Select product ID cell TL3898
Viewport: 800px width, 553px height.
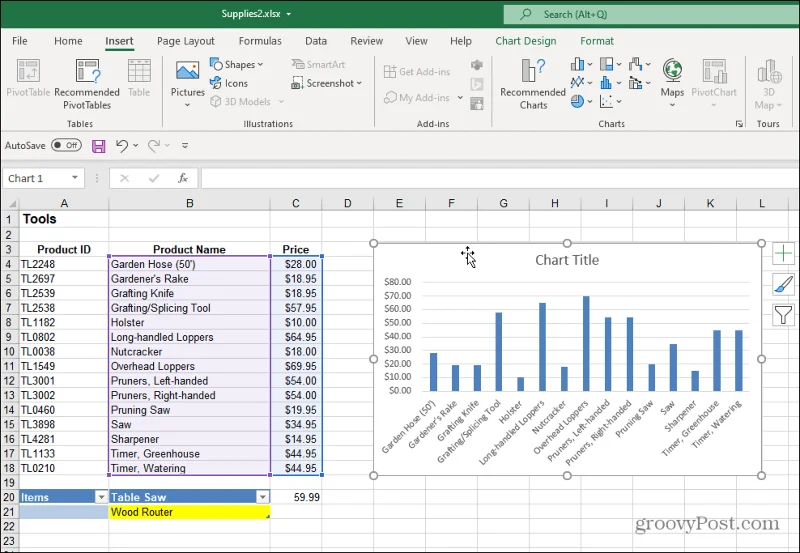(x=64, y=424)
